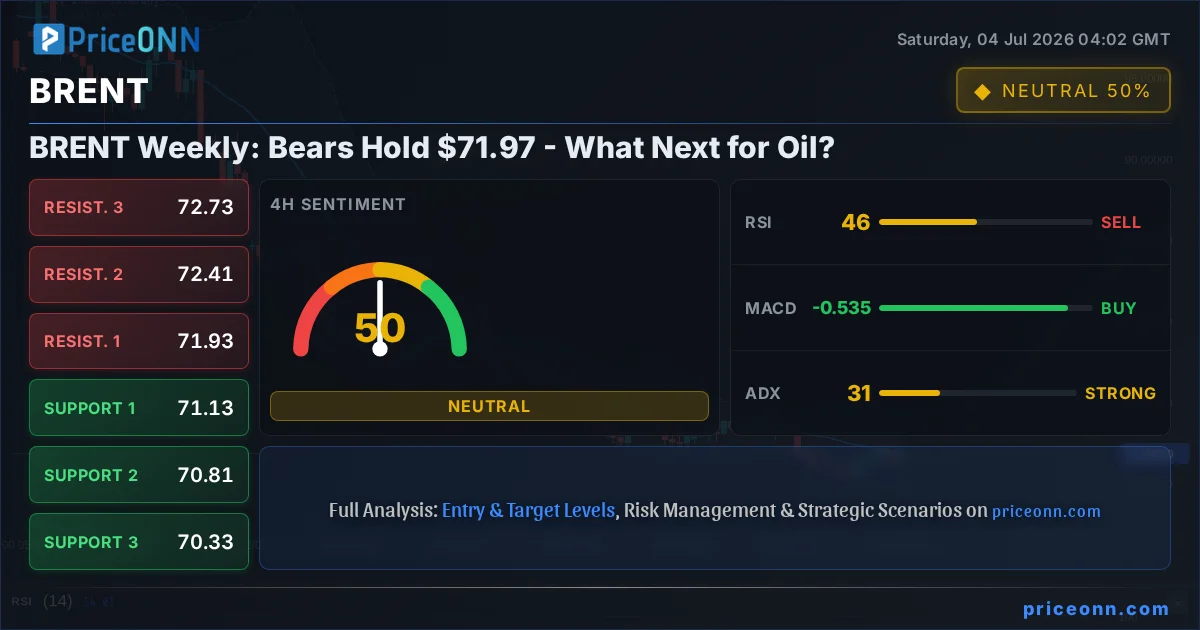
Task: Click the MACD green progress bar
Action: coord(985,308)
